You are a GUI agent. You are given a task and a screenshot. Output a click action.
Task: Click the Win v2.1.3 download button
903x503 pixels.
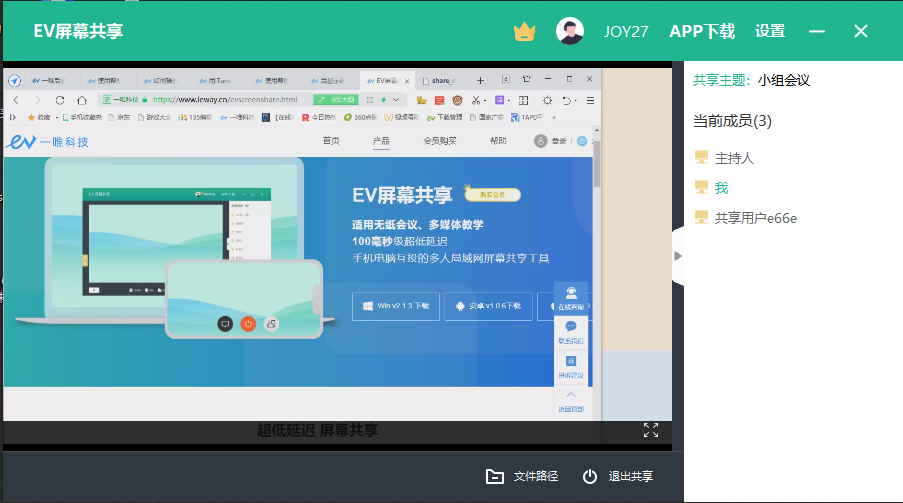click(395, 306)
